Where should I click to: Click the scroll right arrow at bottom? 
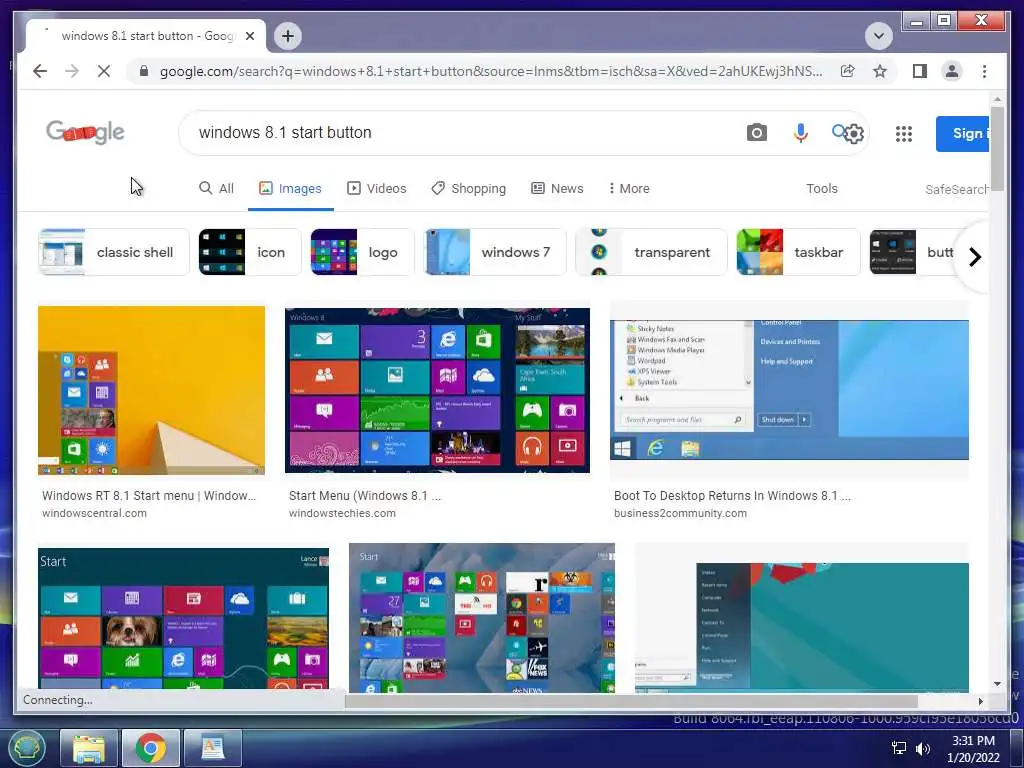[x=980, y=701]
